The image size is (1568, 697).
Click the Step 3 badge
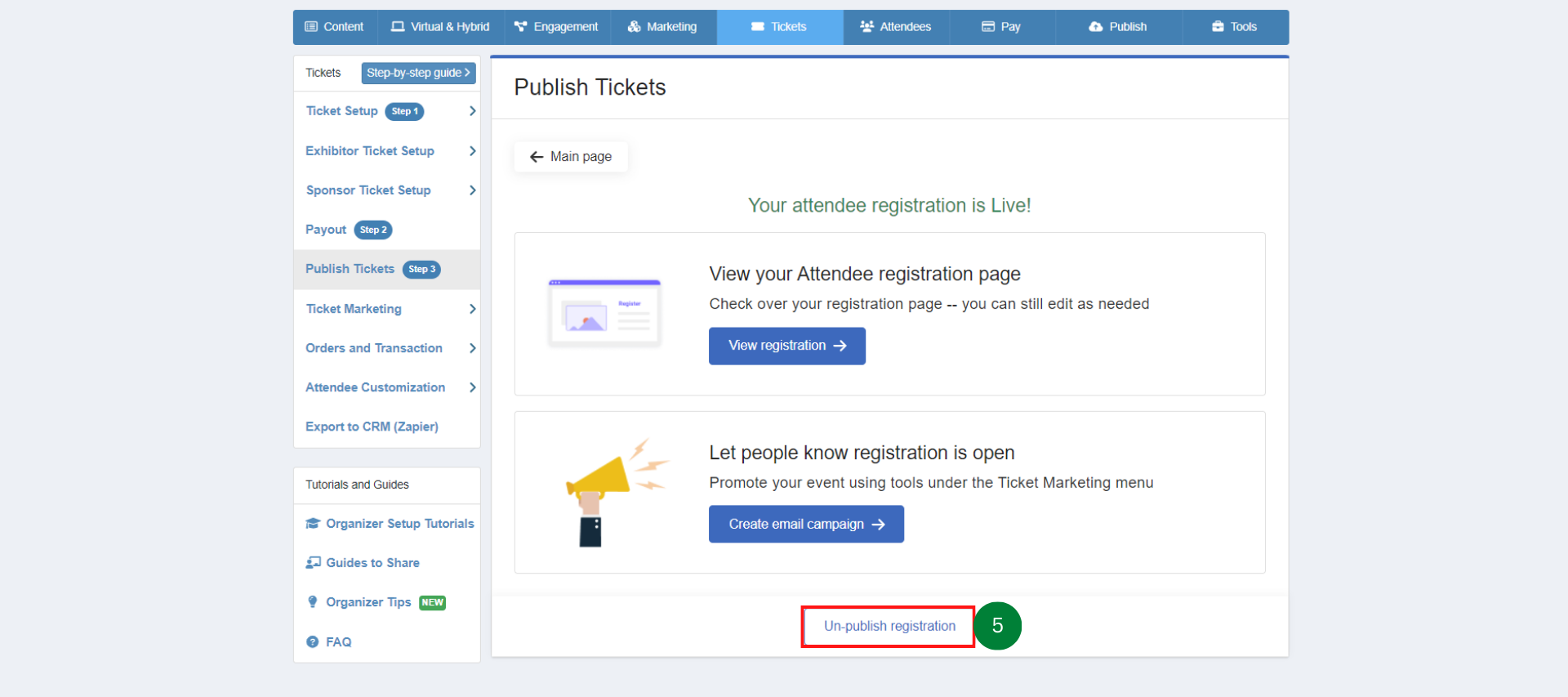421,269
